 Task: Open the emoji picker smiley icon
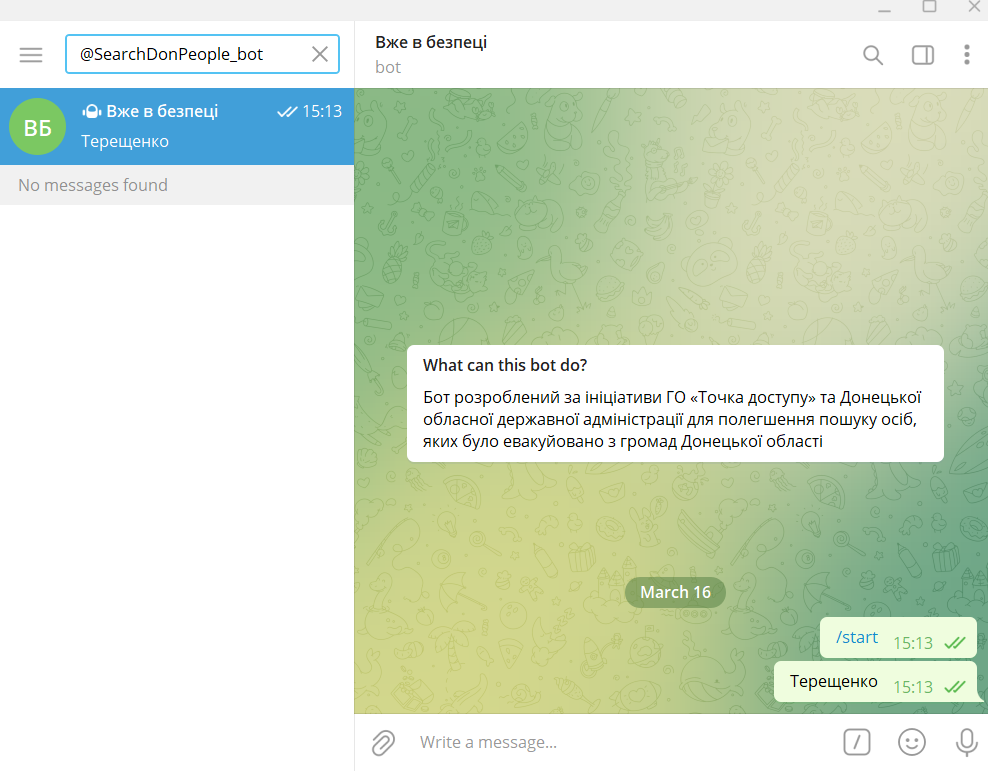tap(912, 742)
